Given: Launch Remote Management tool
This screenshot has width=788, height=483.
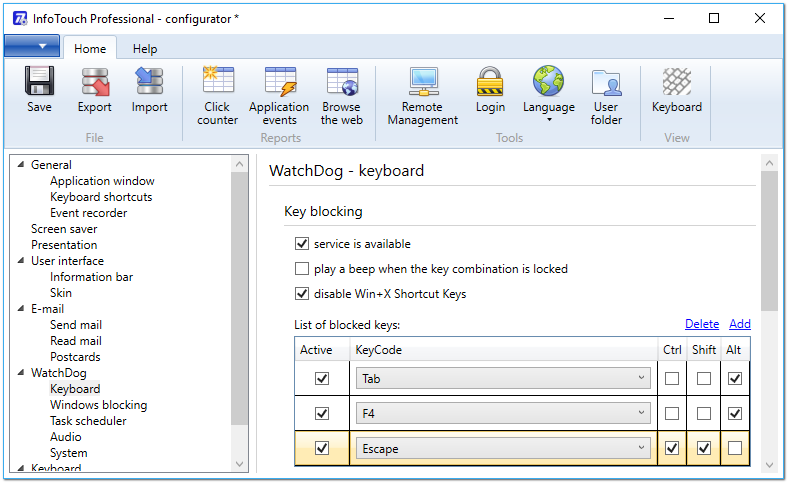Looking at the screenshot, I should click(423, 96).
